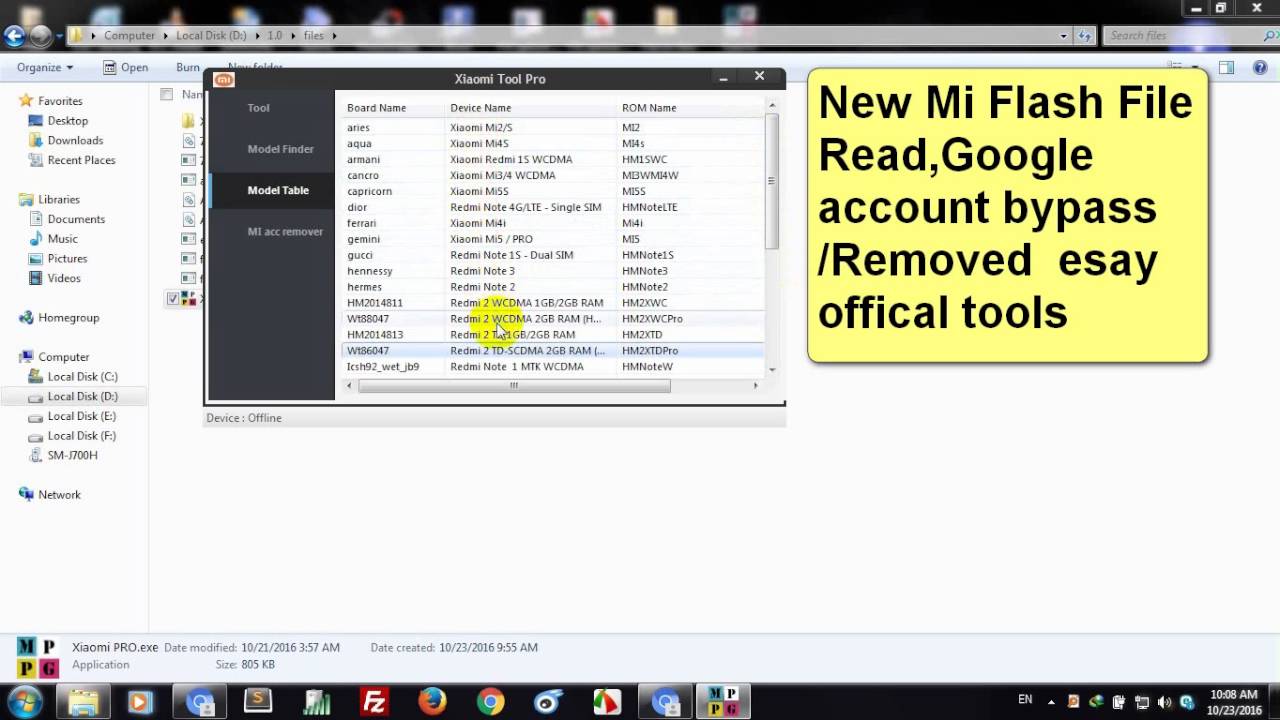The image size is (1280, 720).
Task: Click the model table horizontal scrollbar thumb
Action: [514, 386]
